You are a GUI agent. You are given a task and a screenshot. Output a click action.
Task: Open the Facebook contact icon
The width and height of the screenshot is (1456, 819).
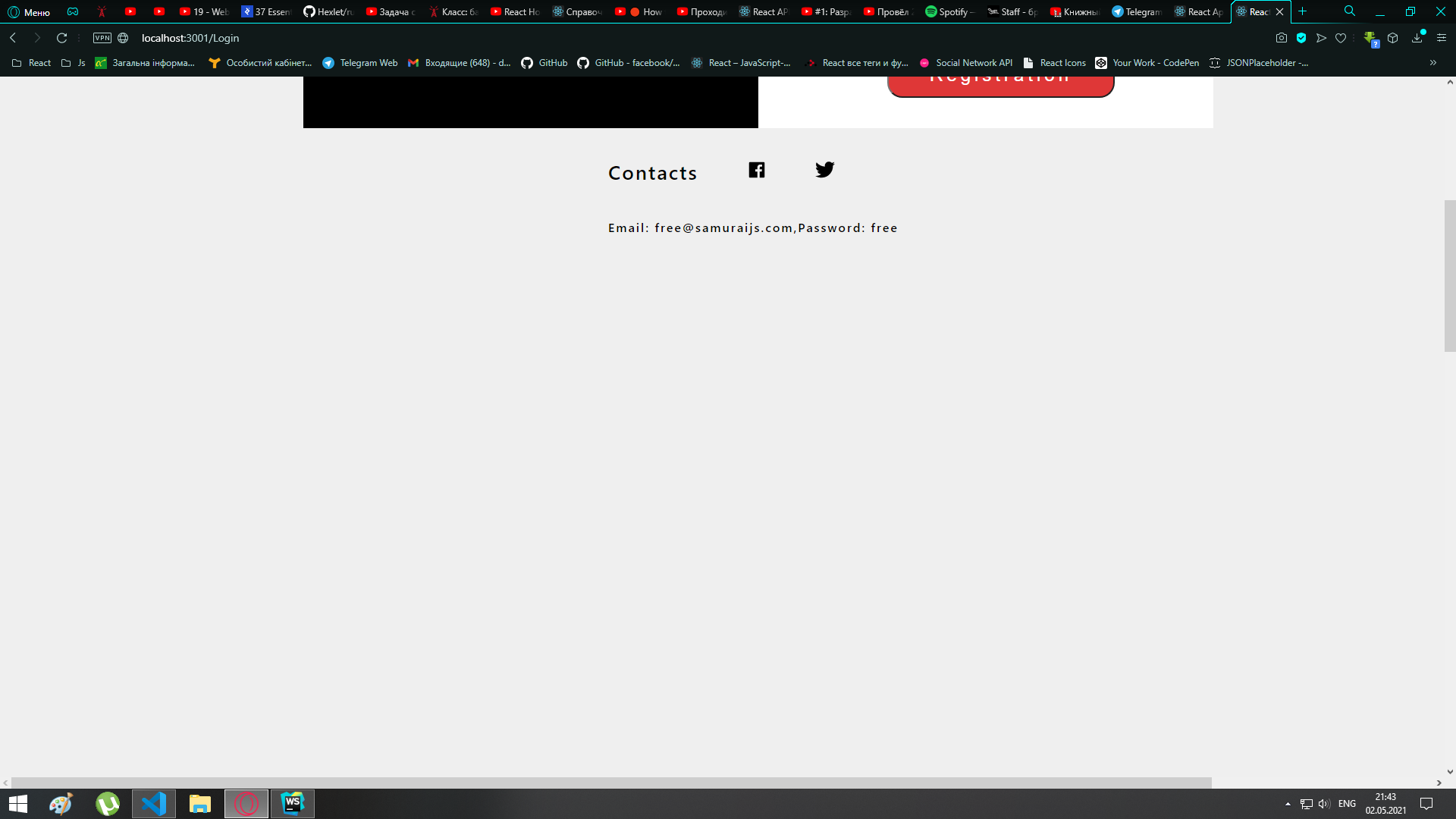tap(756, 170)
